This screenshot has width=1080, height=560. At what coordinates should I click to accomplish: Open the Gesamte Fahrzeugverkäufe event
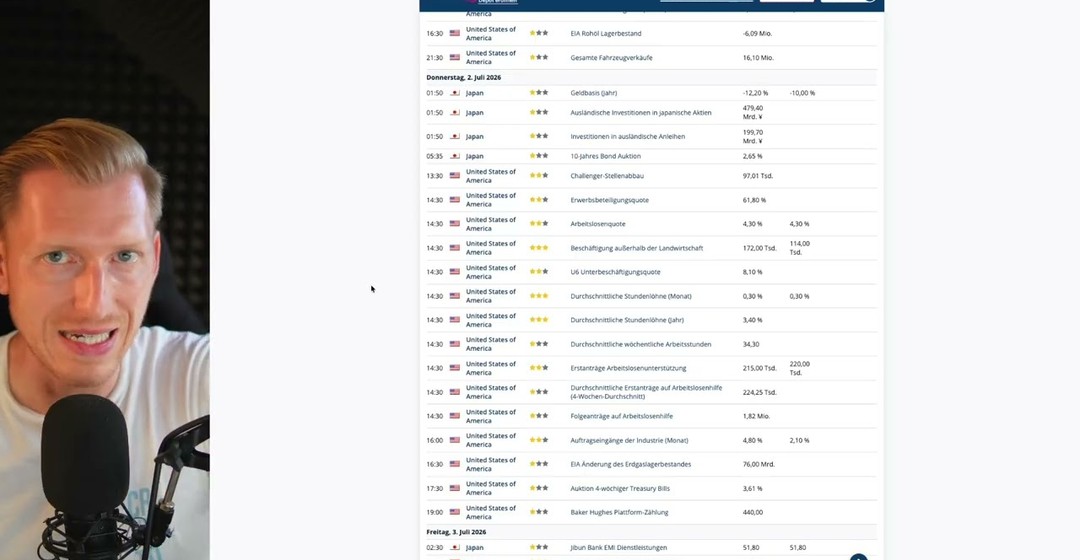tap(611, 58)
